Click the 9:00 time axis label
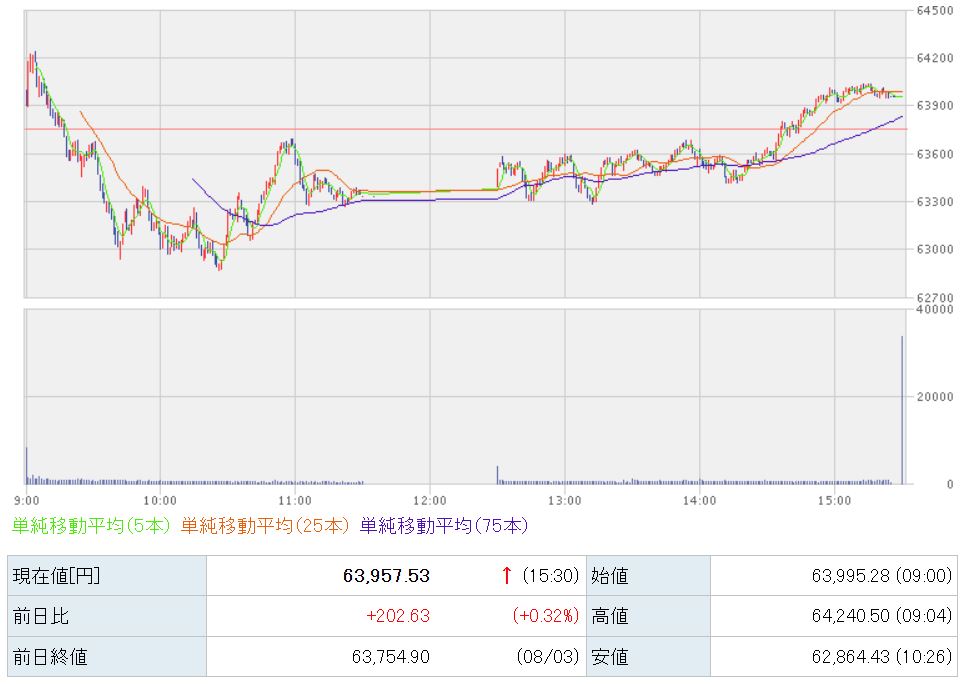Viewport: 966px width, 684px height. [26, 500]
